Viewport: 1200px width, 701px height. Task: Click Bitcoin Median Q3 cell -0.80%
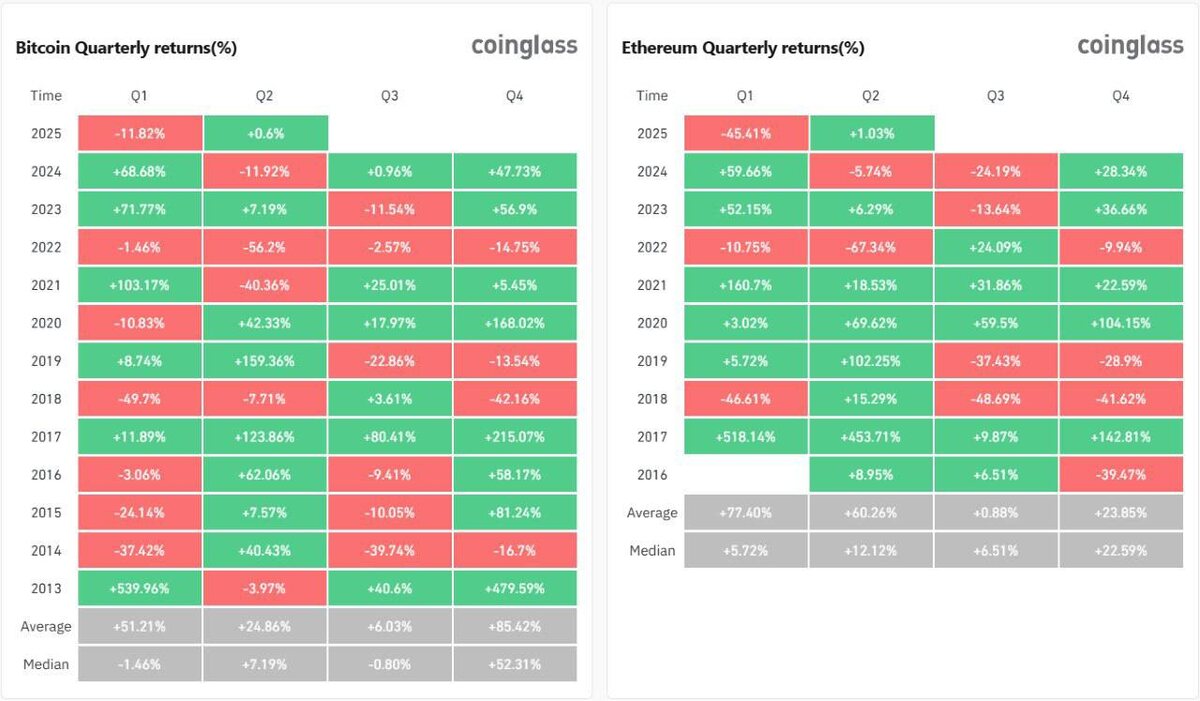pos(390,664)
